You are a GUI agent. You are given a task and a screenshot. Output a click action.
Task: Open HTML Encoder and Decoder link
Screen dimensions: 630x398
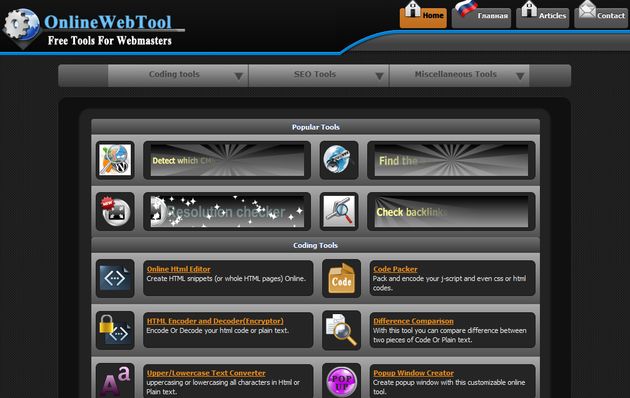[215, 321]
